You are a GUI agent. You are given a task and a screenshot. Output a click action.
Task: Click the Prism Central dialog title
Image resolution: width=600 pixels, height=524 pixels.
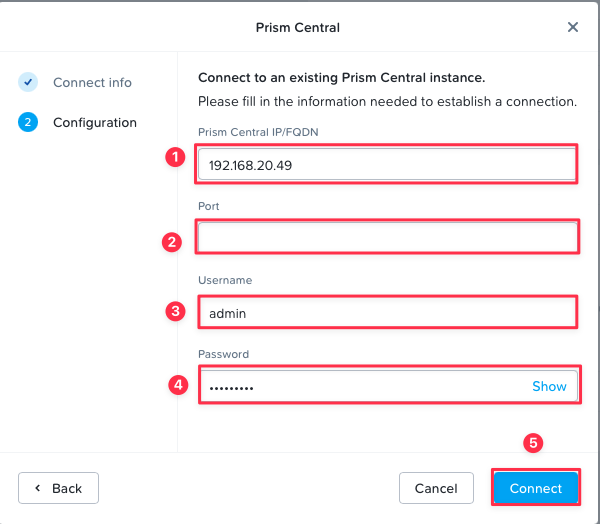(298, 28)
